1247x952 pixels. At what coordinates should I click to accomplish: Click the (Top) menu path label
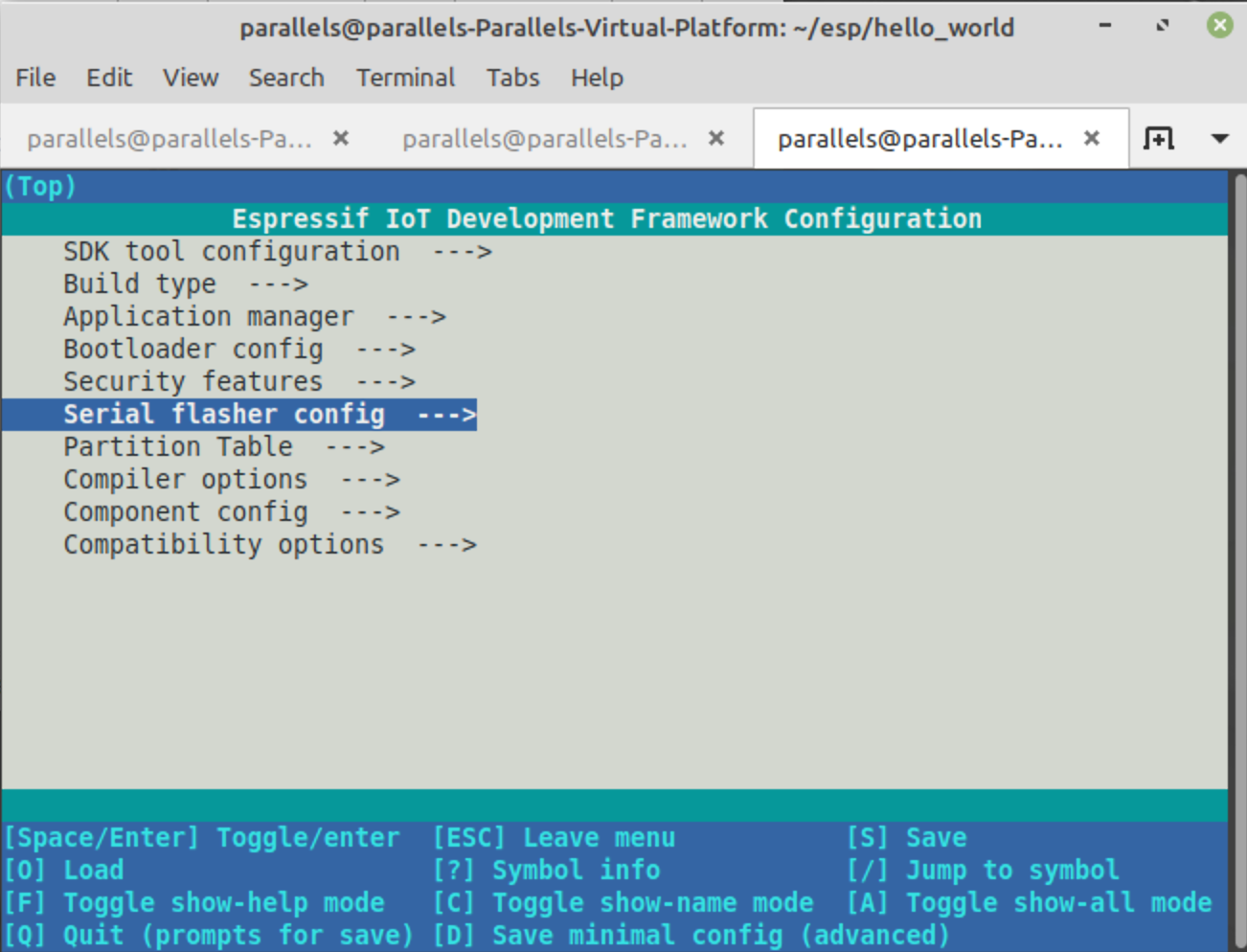click(40, 187)
